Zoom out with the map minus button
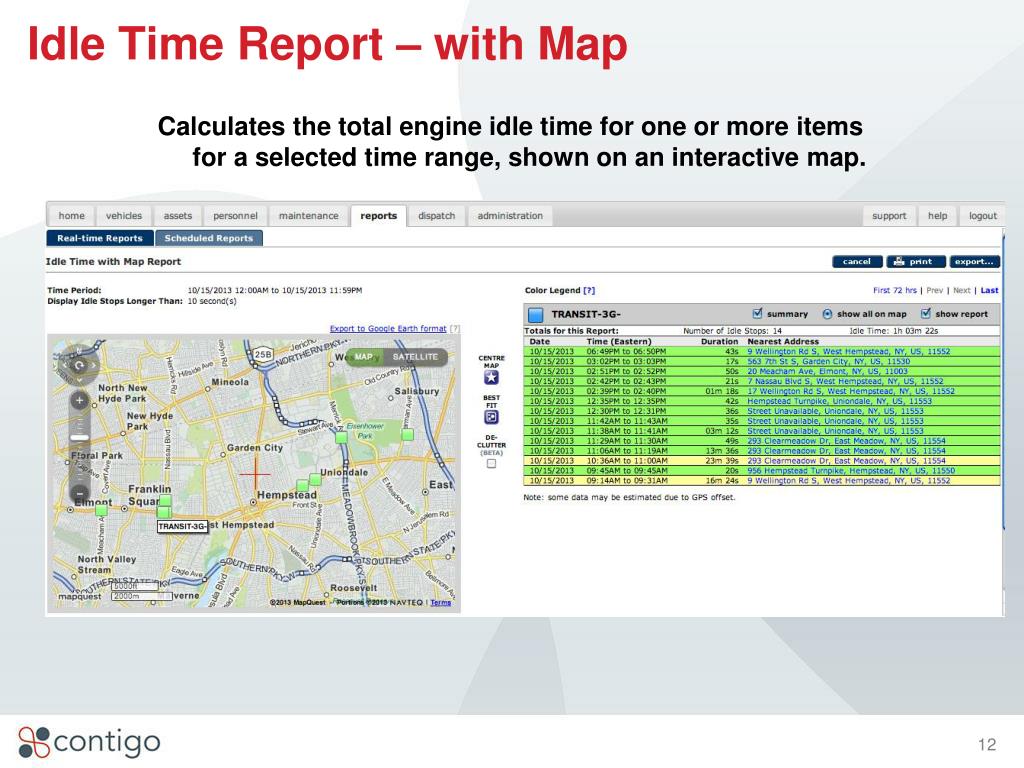The width and height of the screenshot is (1024, 768). (80, 492)
